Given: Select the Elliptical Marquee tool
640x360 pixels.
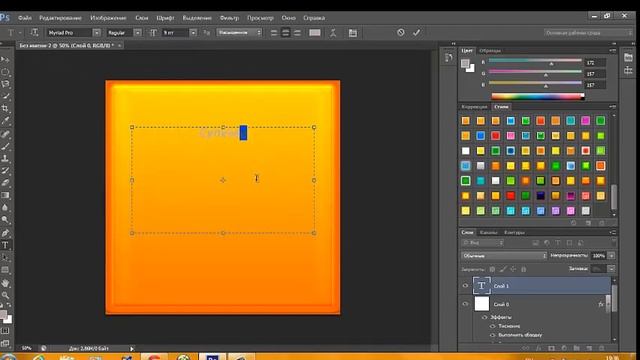Looking at the screenshot, I should pyautogui.click(x=5, y=72).
